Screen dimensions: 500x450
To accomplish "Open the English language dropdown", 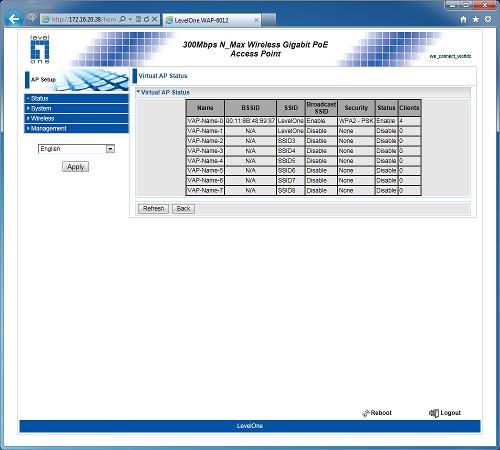I will (76, 149).
